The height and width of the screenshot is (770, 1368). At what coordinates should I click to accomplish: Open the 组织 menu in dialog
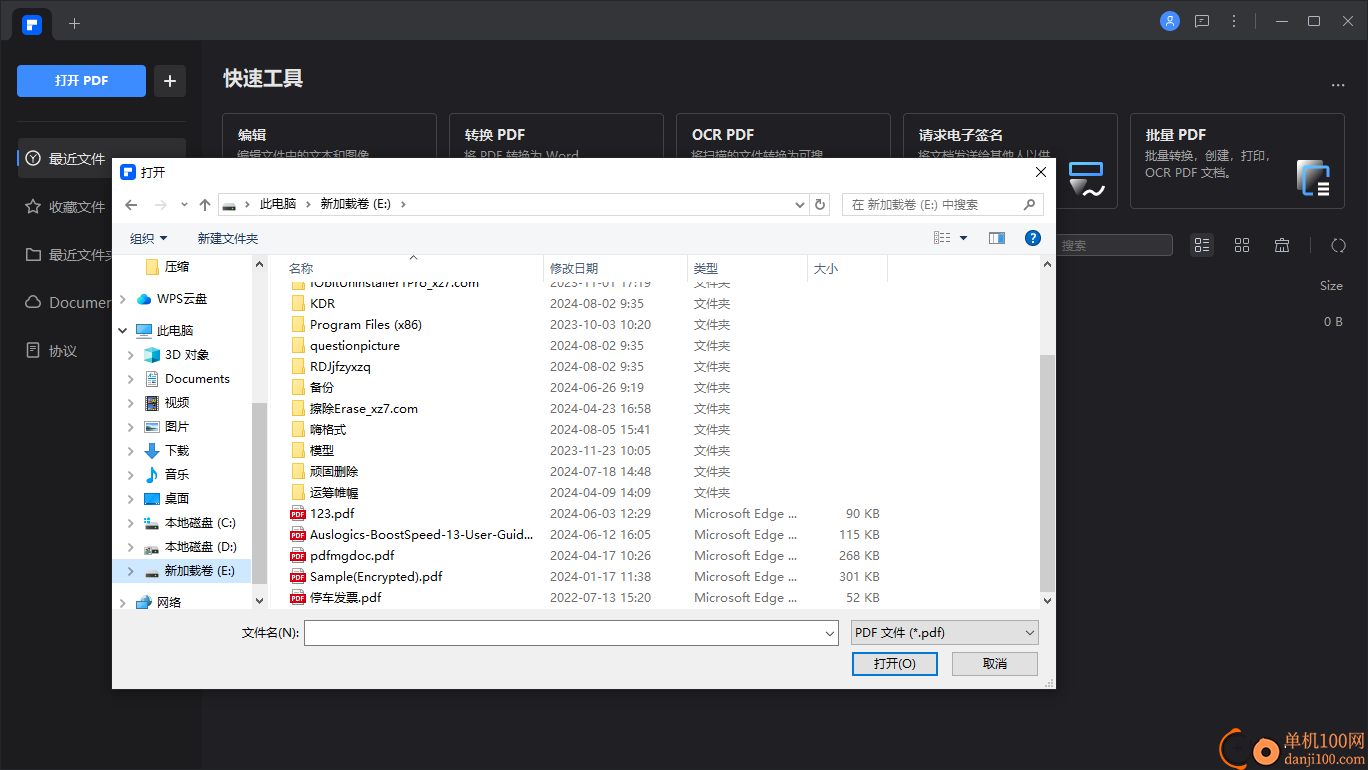click(148, 238)
